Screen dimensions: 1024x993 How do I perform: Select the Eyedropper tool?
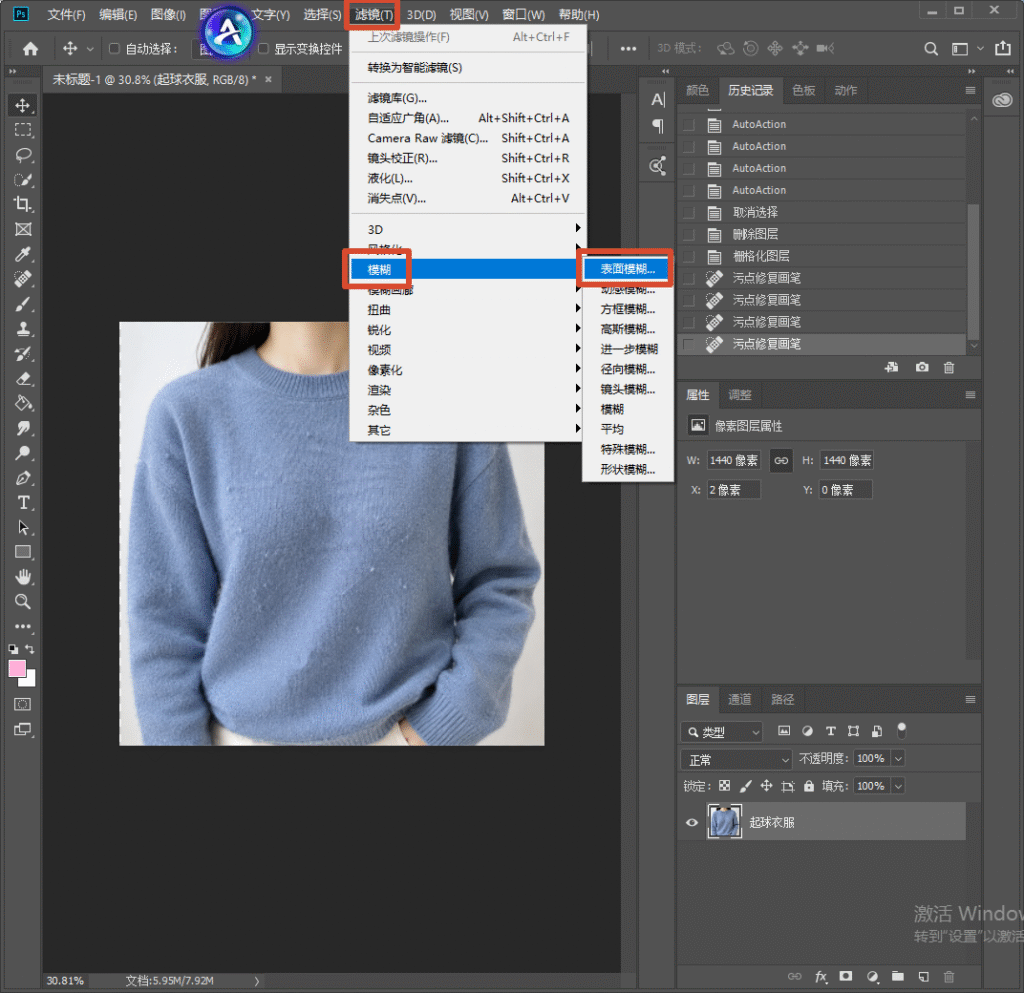pyautogui.click(x=23, y=254)
